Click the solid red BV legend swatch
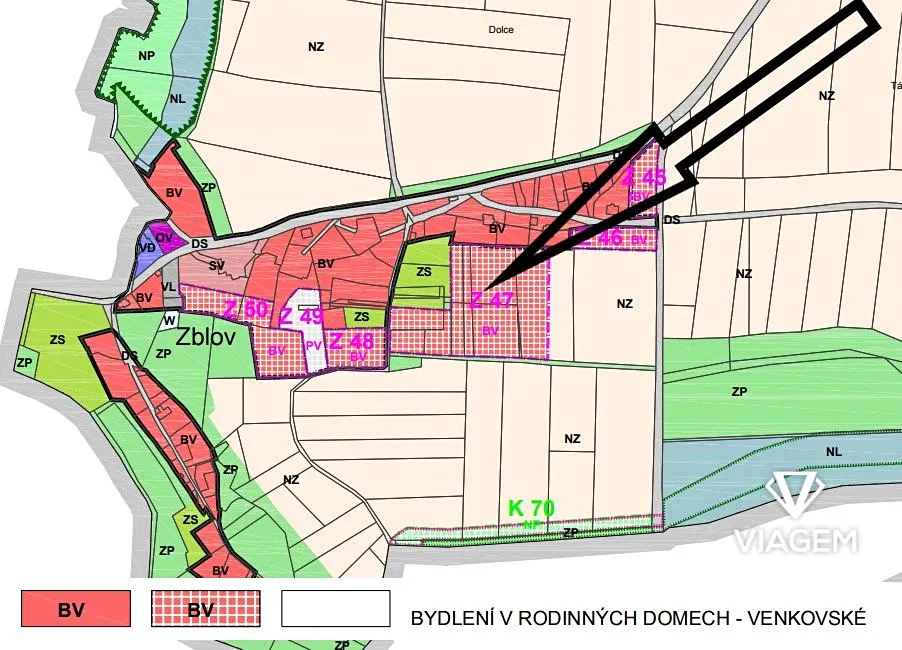Image resolution: width=902 pixels, height=650 pixels. click(77, 608)
